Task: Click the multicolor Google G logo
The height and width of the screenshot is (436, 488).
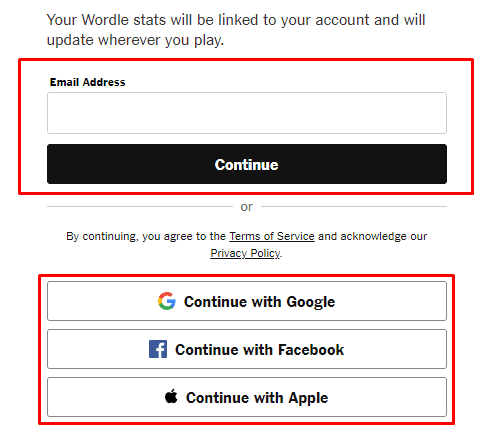Action: coord(167,301)
